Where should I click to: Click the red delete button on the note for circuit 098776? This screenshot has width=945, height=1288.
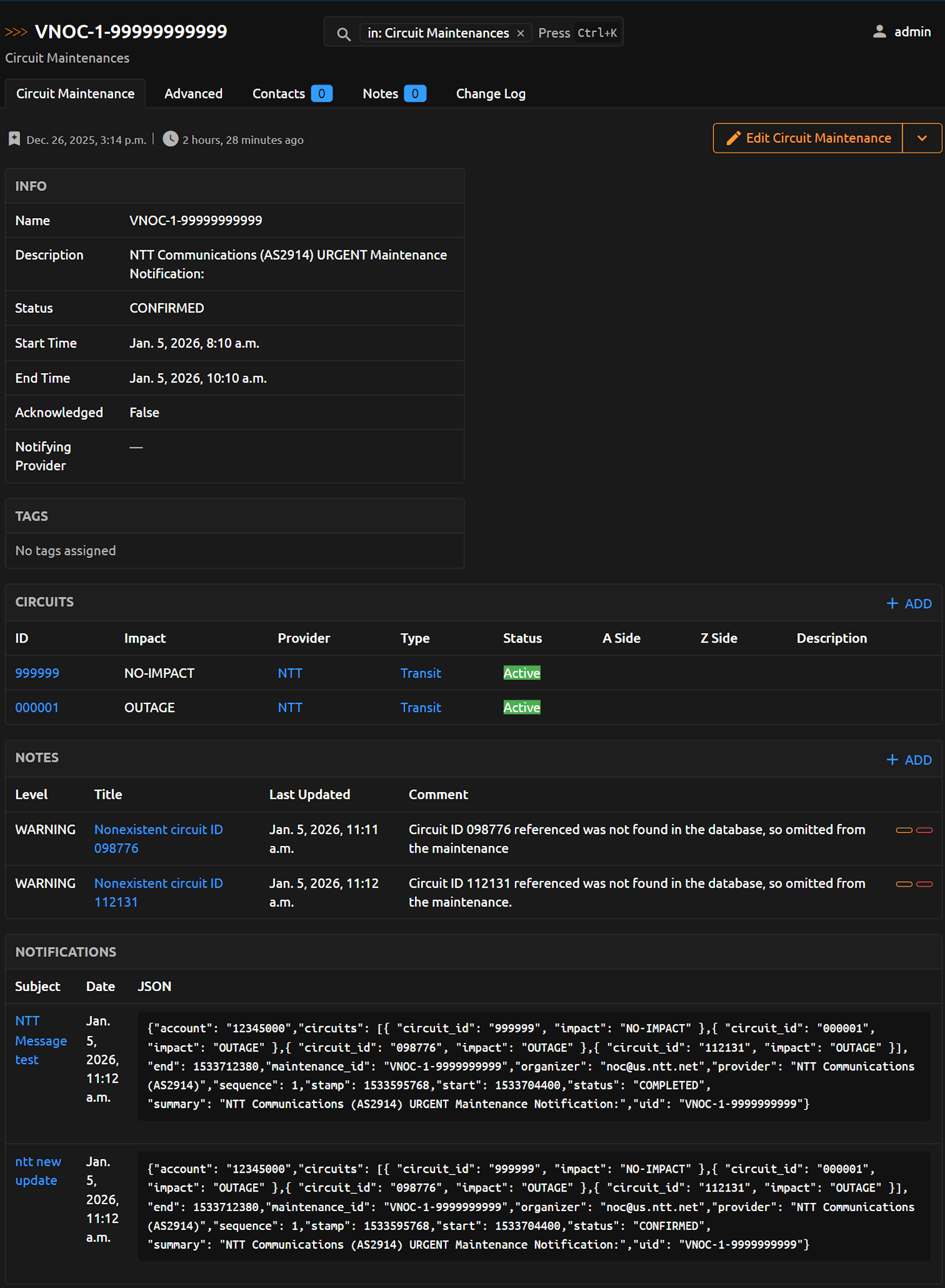[924, 830]
